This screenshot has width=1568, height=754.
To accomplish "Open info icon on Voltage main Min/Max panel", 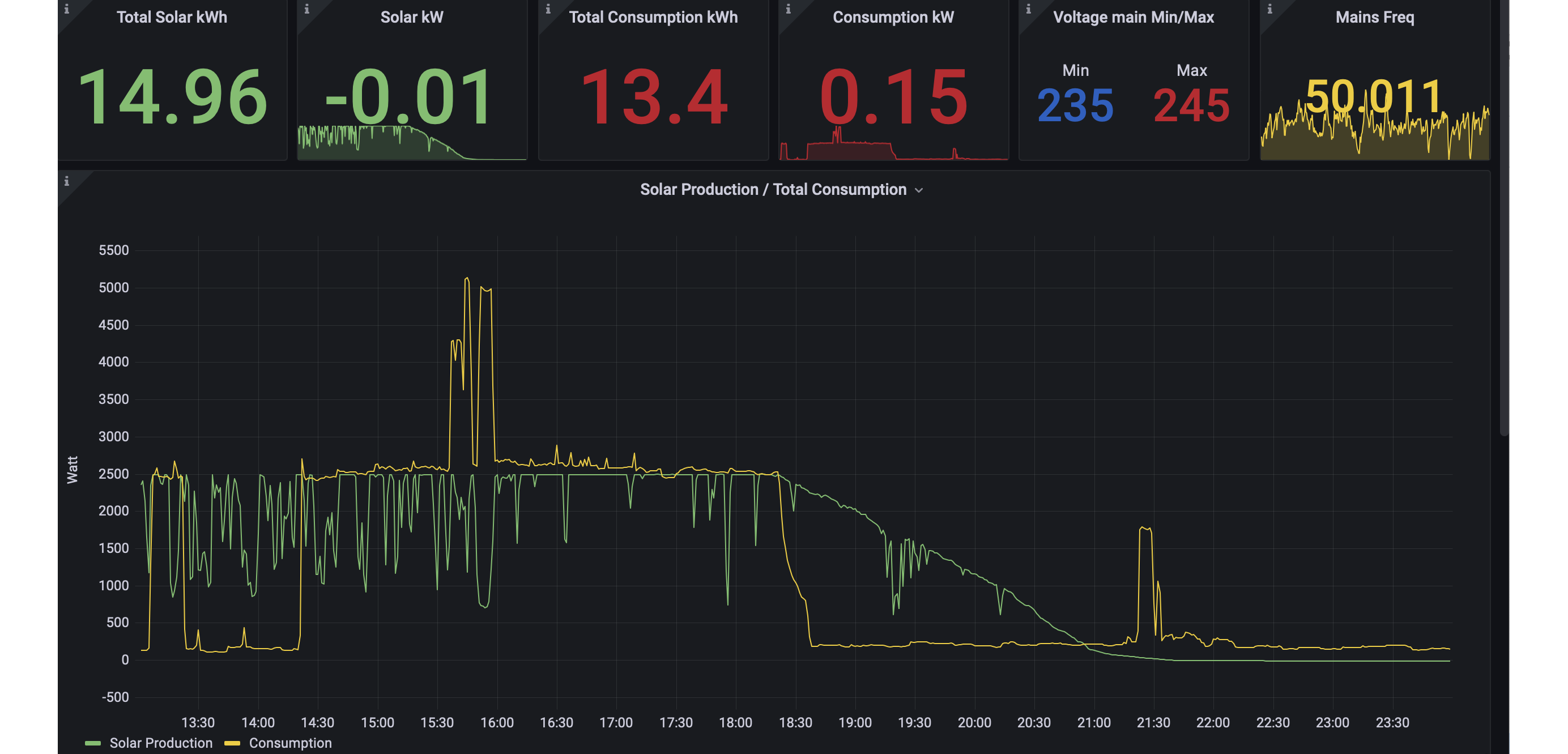I will (1029, 9).
